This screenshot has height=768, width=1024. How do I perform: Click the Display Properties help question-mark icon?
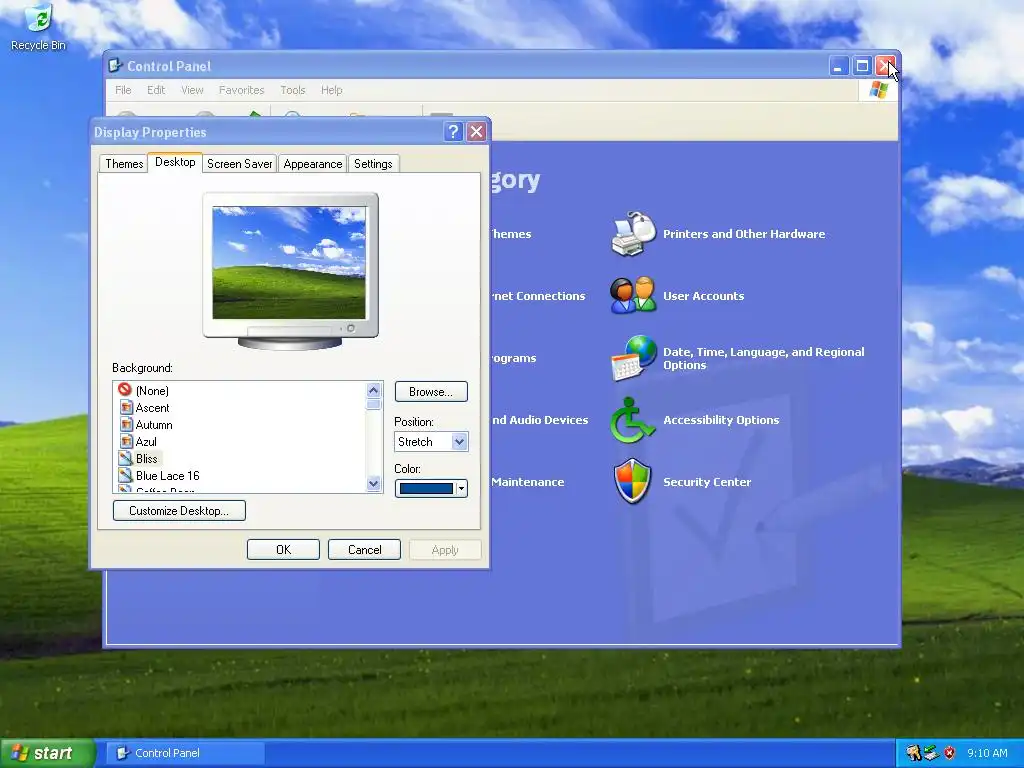pos(453,132)
